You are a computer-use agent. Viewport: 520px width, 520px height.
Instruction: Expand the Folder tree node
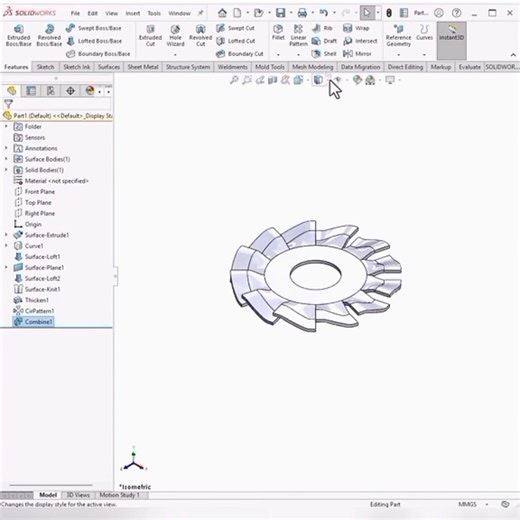click(x=6, y=126)
